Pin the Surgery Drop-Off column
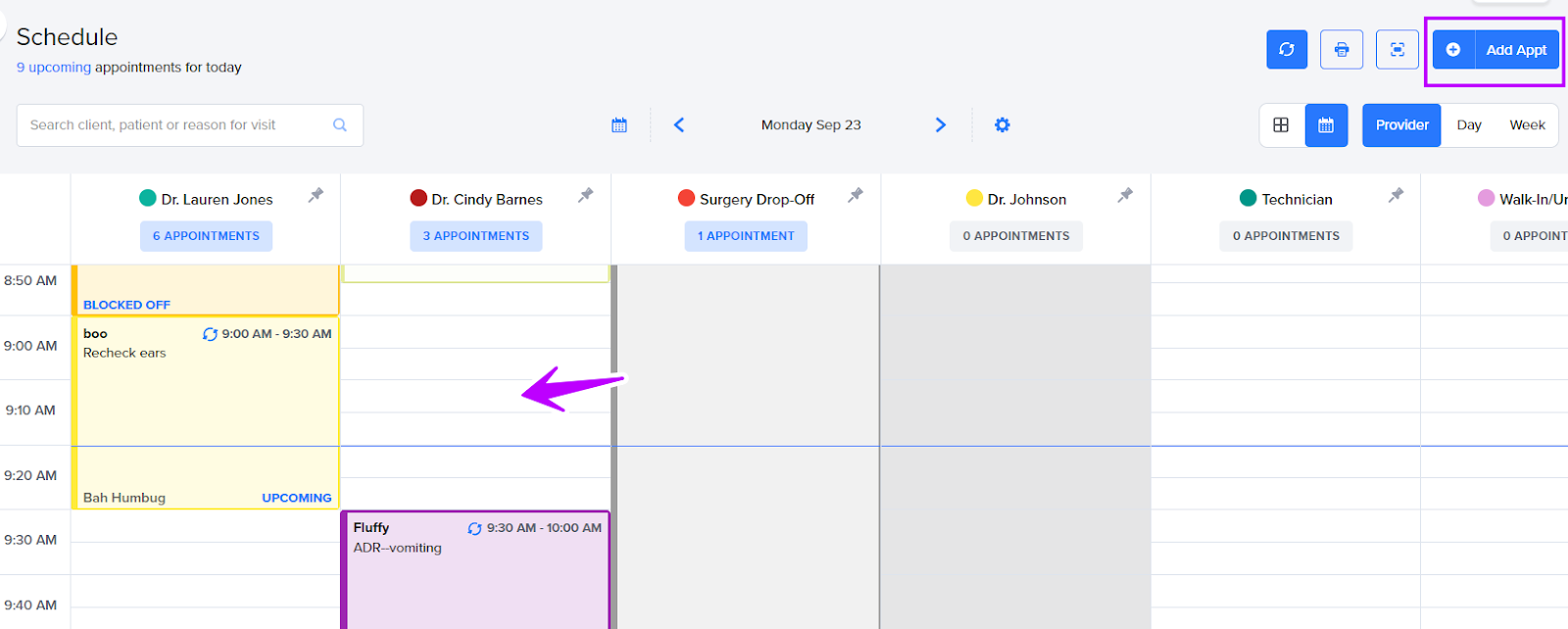Image resolution: width=1568 pixels, height=629 pixels. pyautogui.click(x=856, y=196)
